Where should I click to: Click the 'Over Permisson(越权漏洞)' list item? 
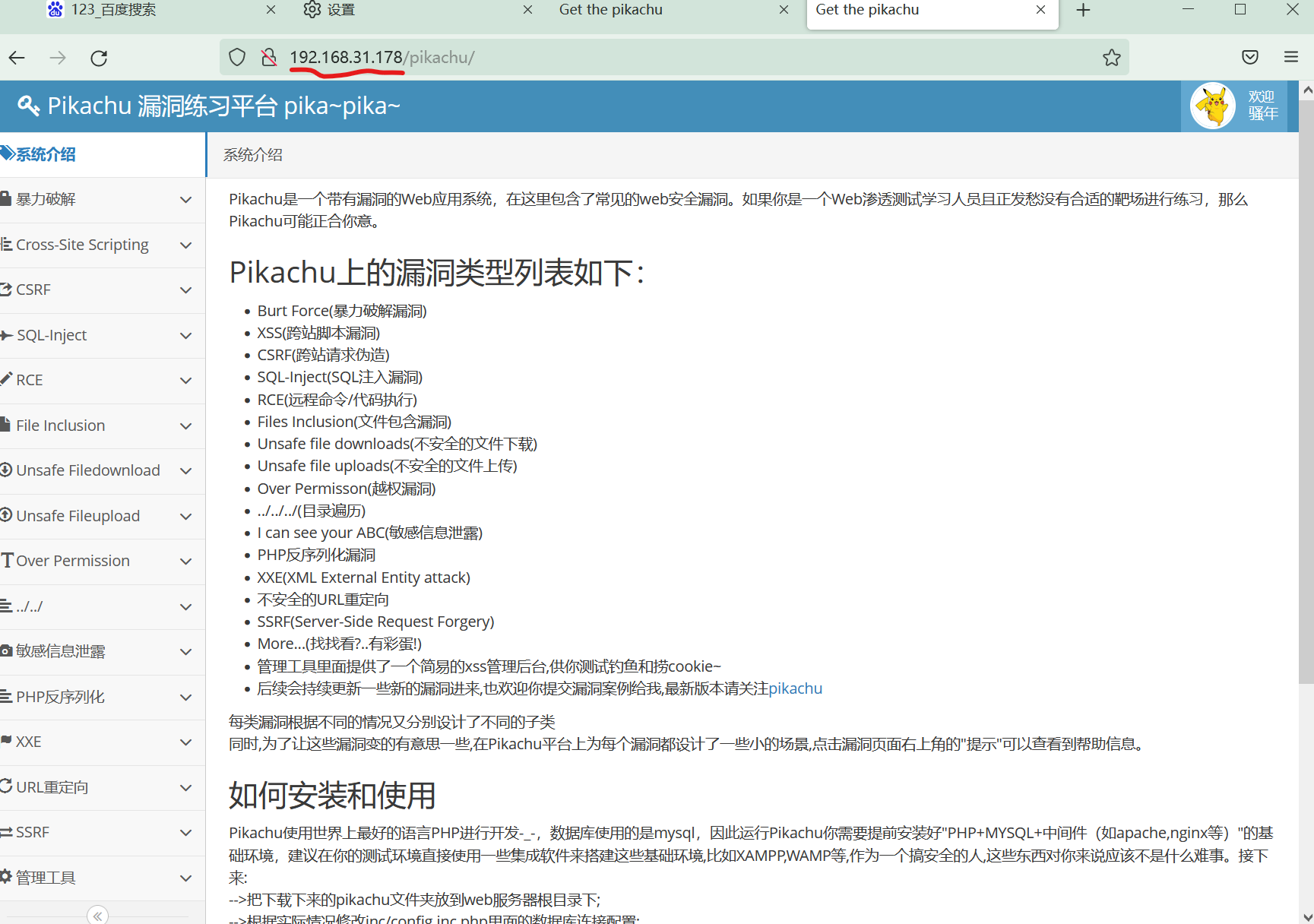pos(347,489)
